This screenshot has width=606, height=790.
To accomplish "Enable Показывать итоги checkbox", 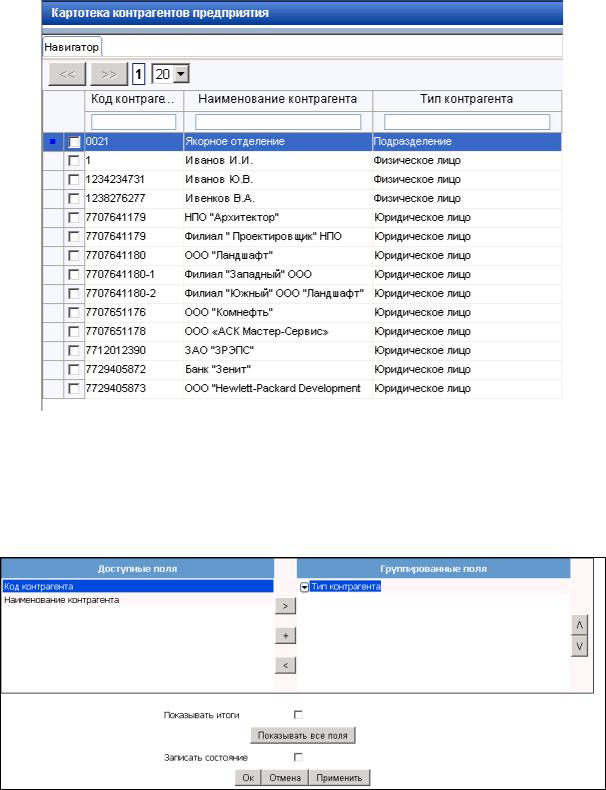I will [x=298, y=714].
